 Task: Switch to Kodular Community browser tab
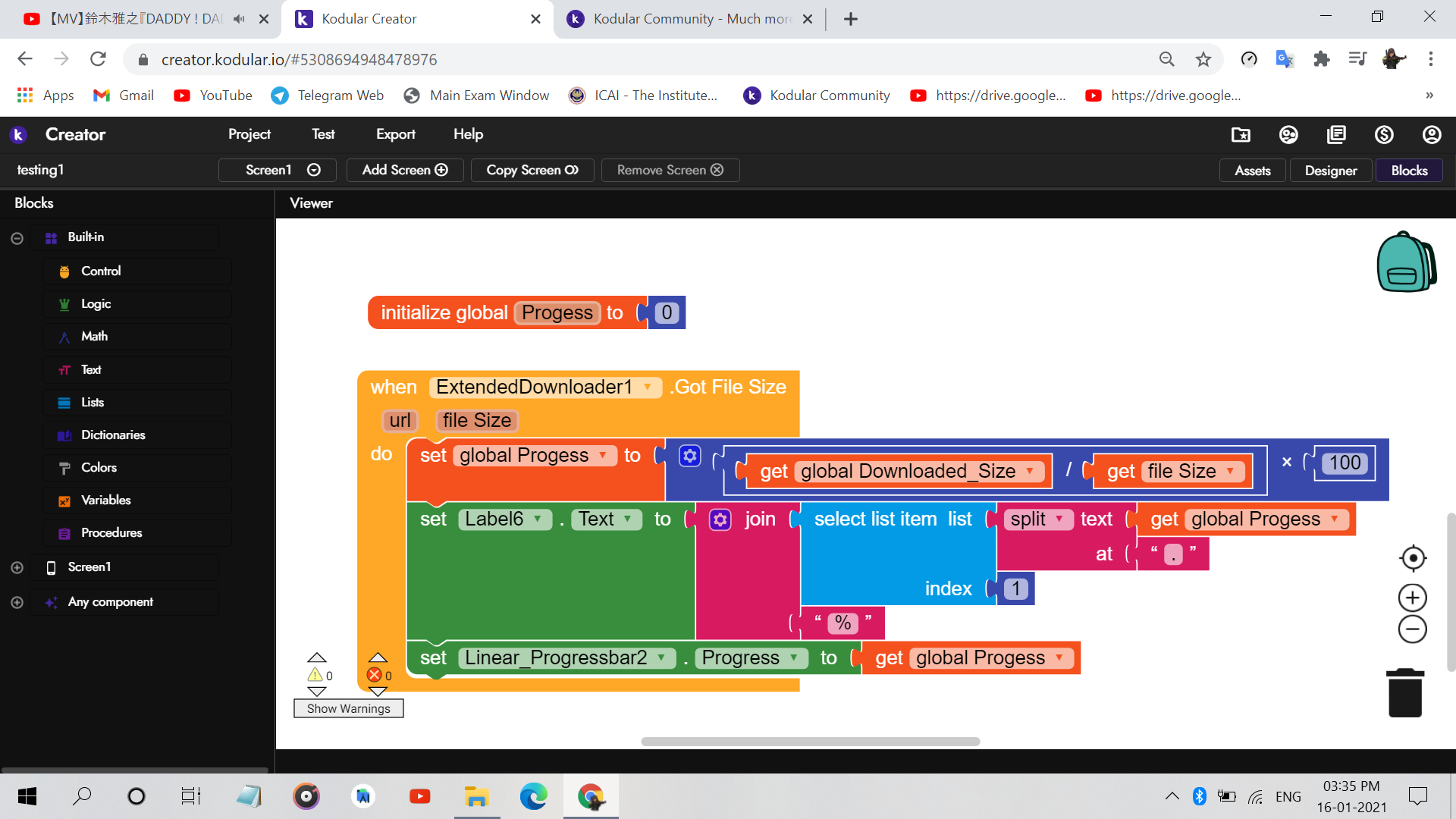point(691,19)
